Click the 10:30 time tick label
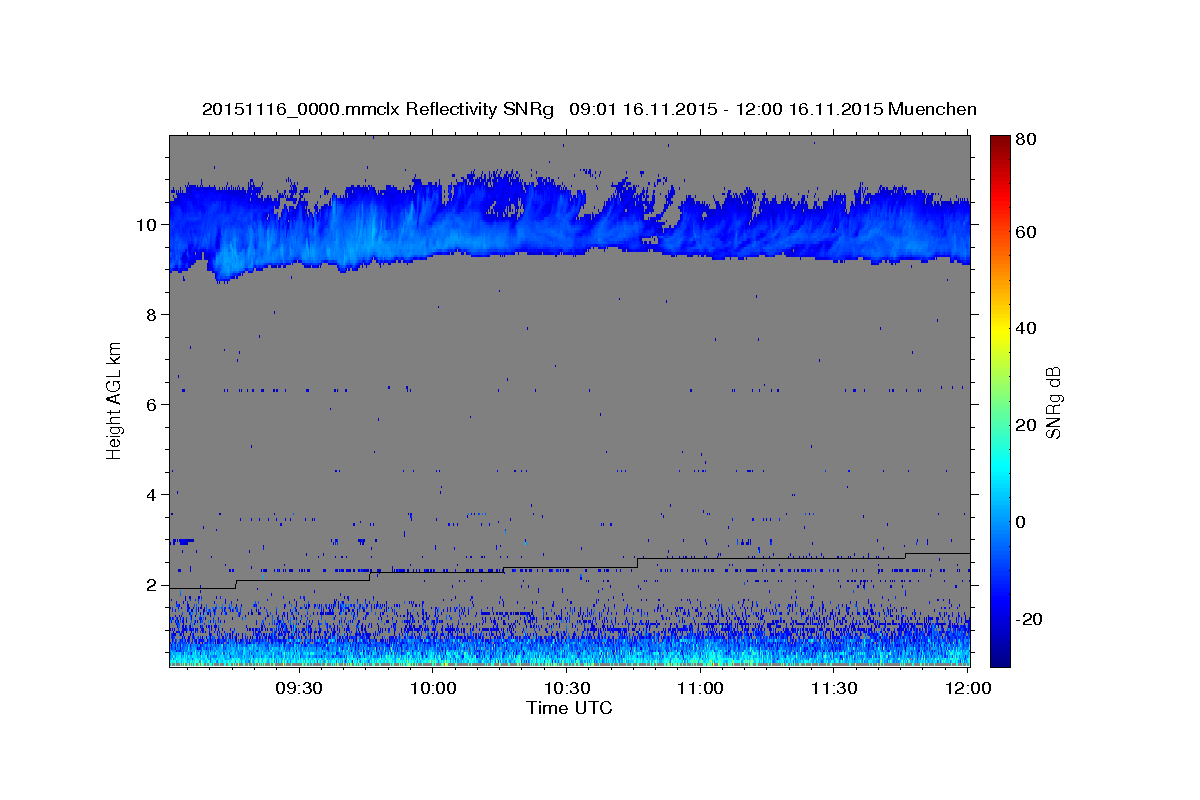1200x800 pixels. (x=566, y=688)
